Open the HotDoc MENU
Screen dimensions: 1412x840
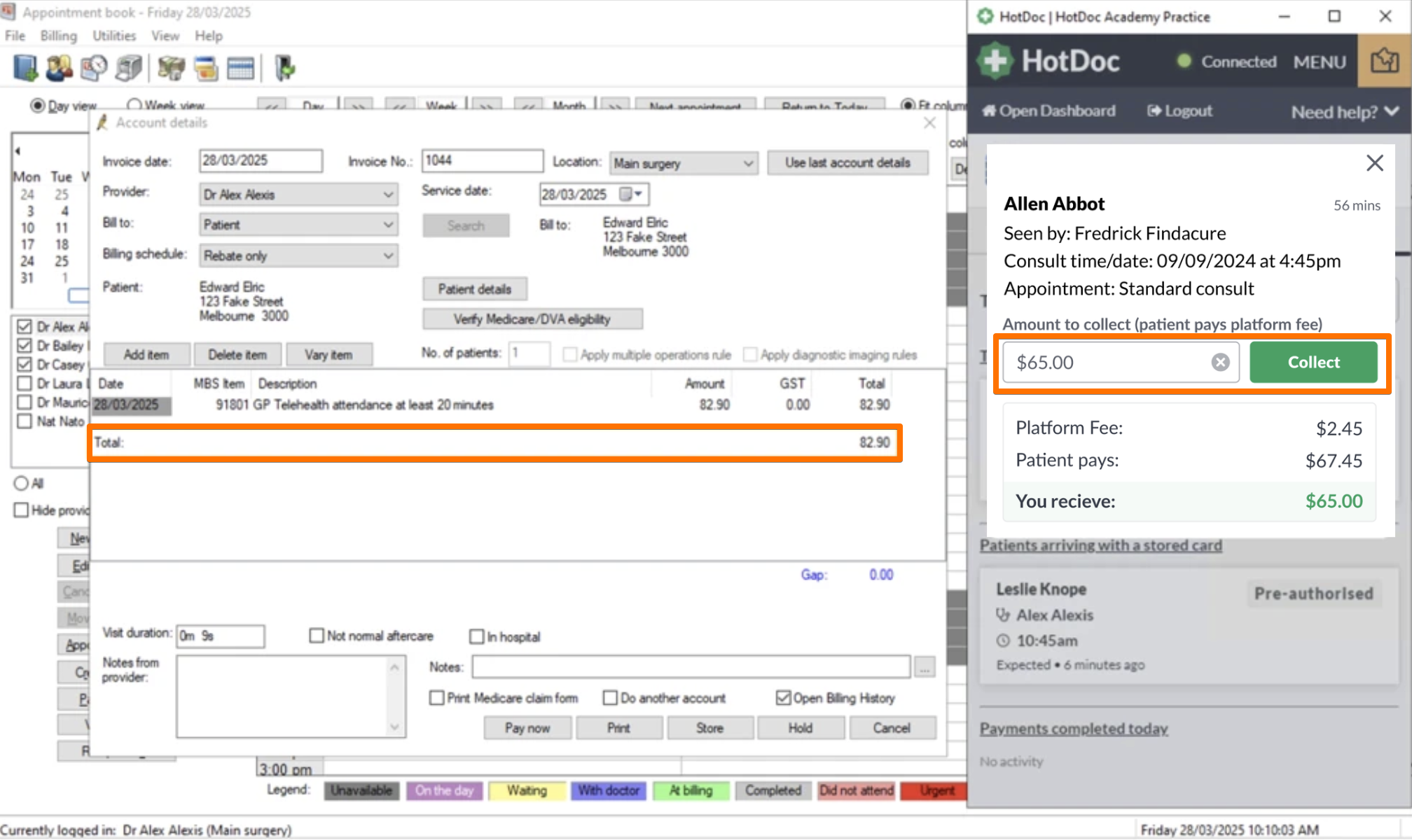click(x=1320, y=62)
